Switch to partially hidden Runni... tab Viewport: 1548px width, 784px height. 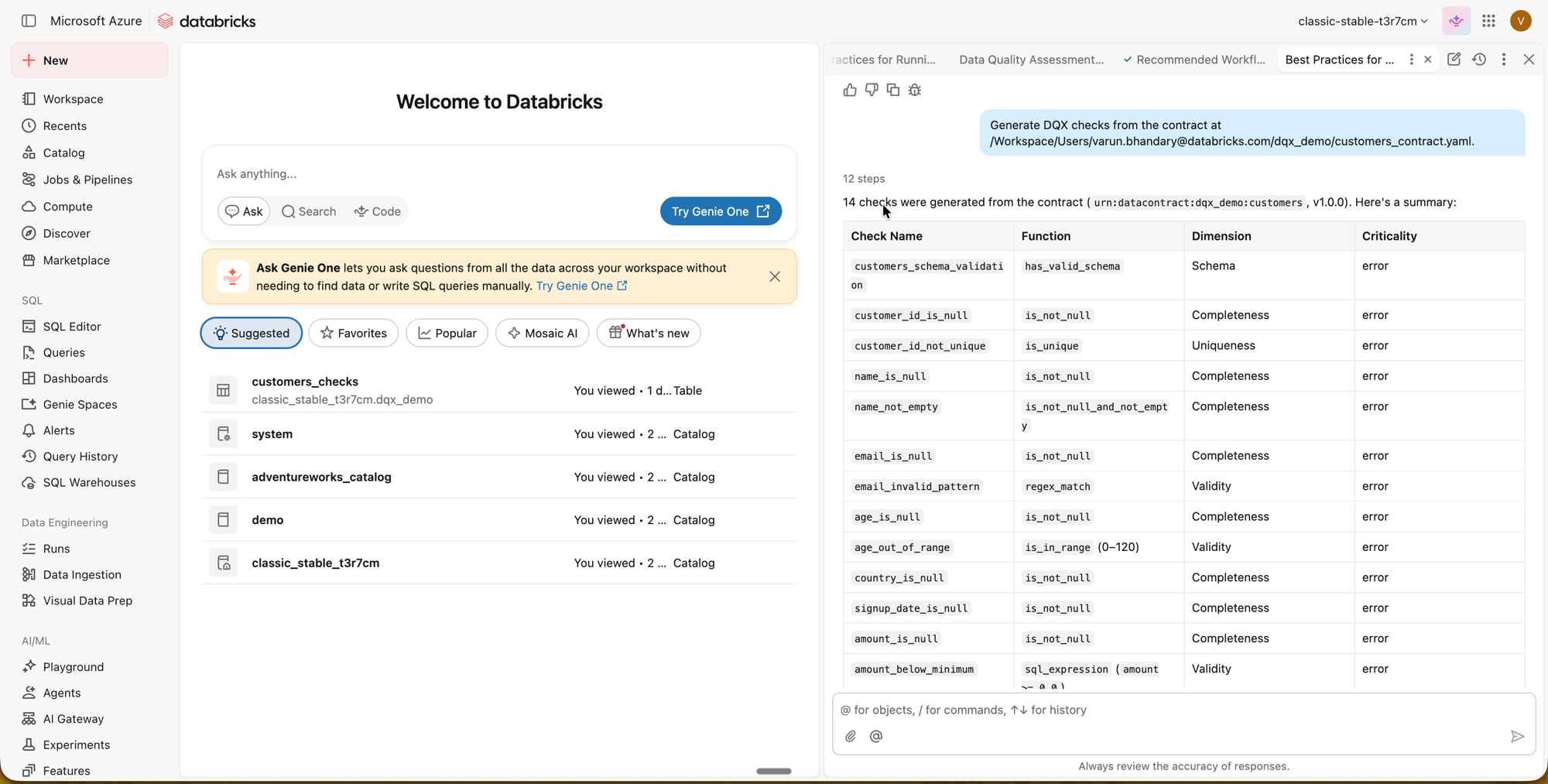tap(885, 60)
